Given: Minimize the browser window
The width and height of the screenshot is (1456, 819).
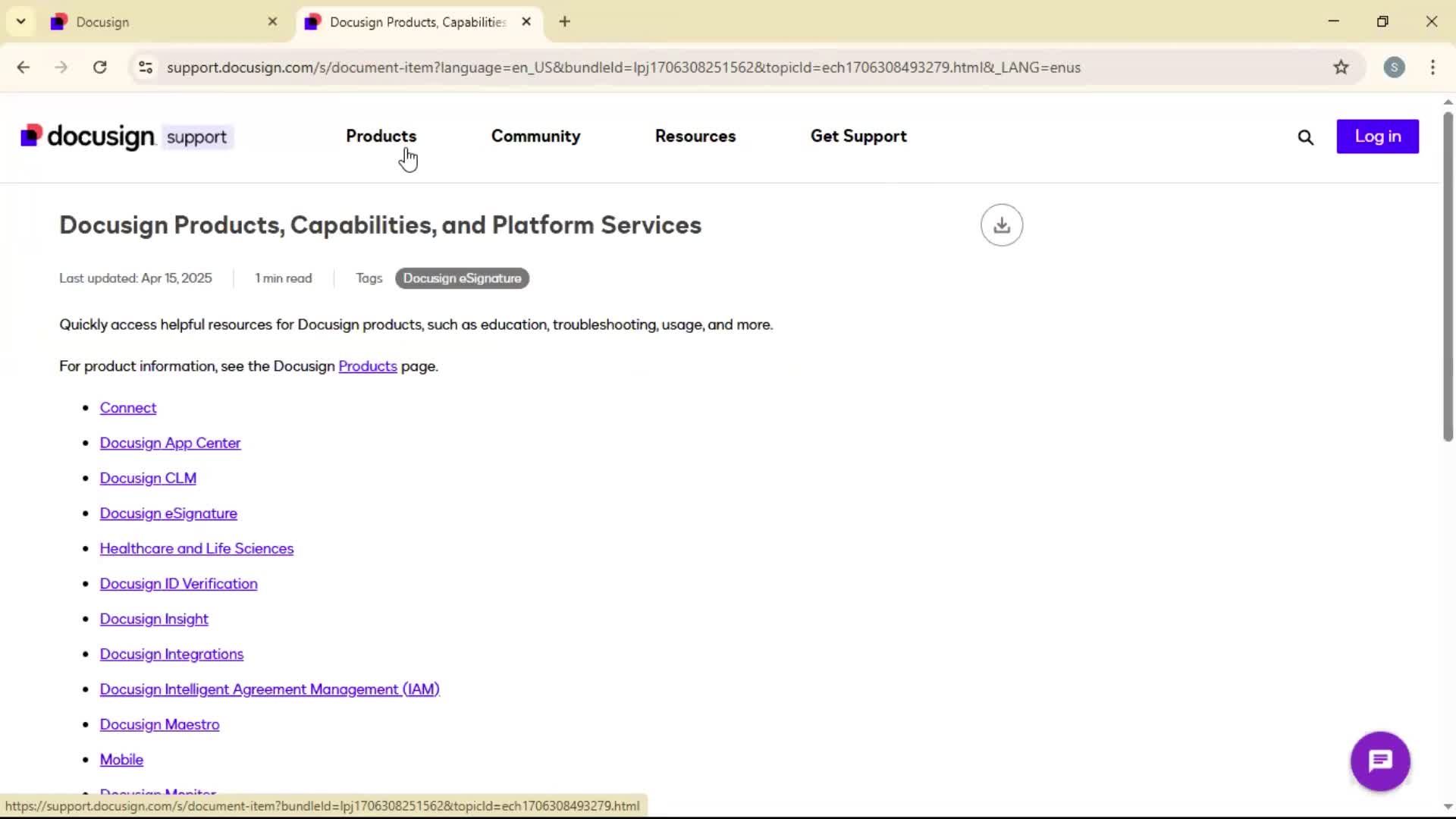Looking at the screenshot, I should coord(1333,22).
